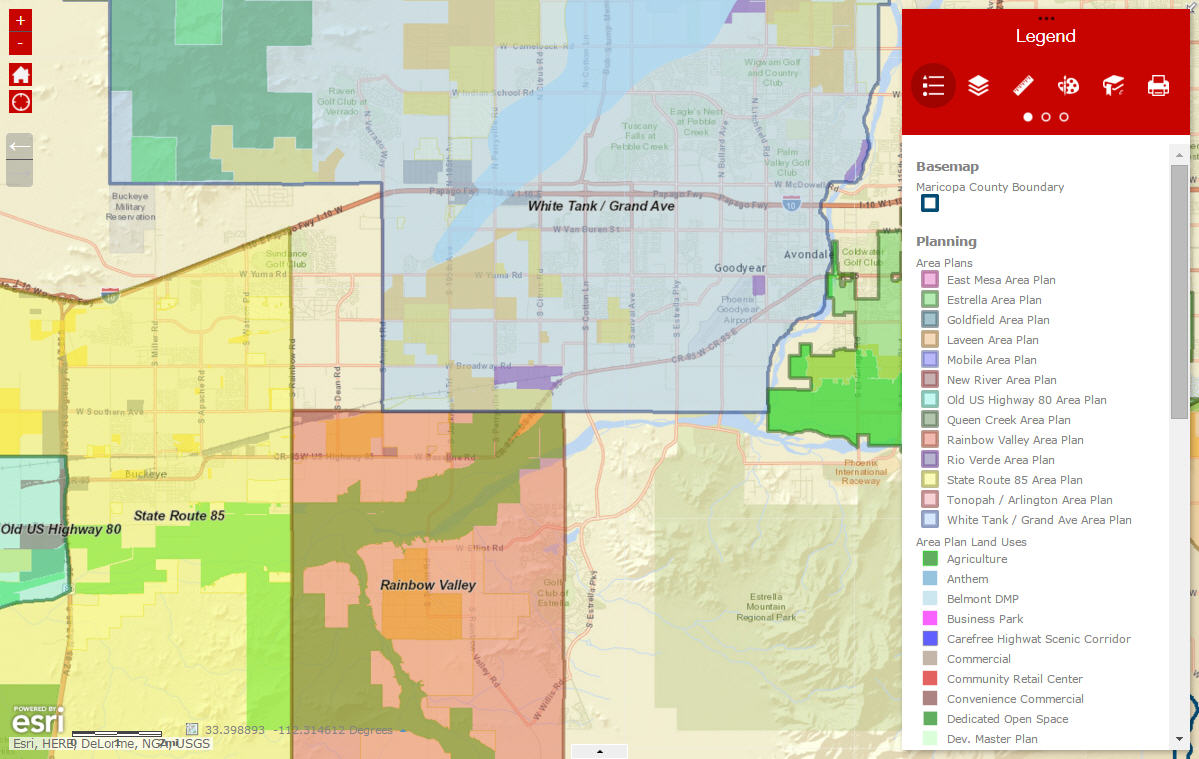Select the third toolbar page dot
1199x759 pixels.
click(x=1064, y=117)
